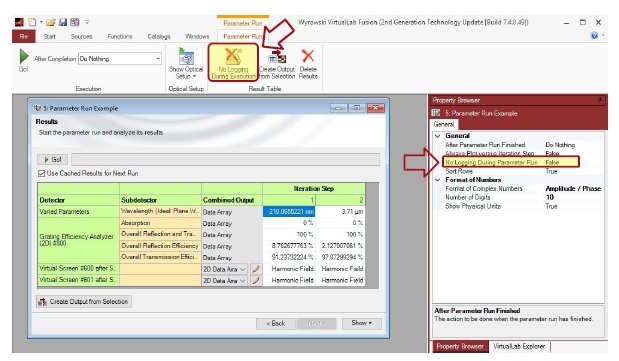This screenshot has width=619, height=361.
Task: Select the Overall Reflection Efficiency subdetector row
Action: coord(160,246)
